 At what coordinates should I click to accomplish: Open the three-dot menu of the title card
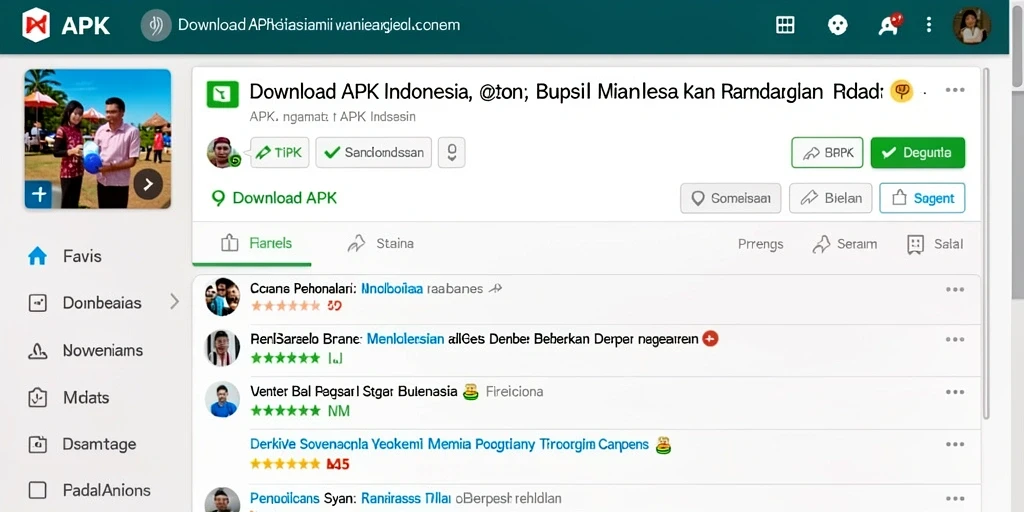955,90
